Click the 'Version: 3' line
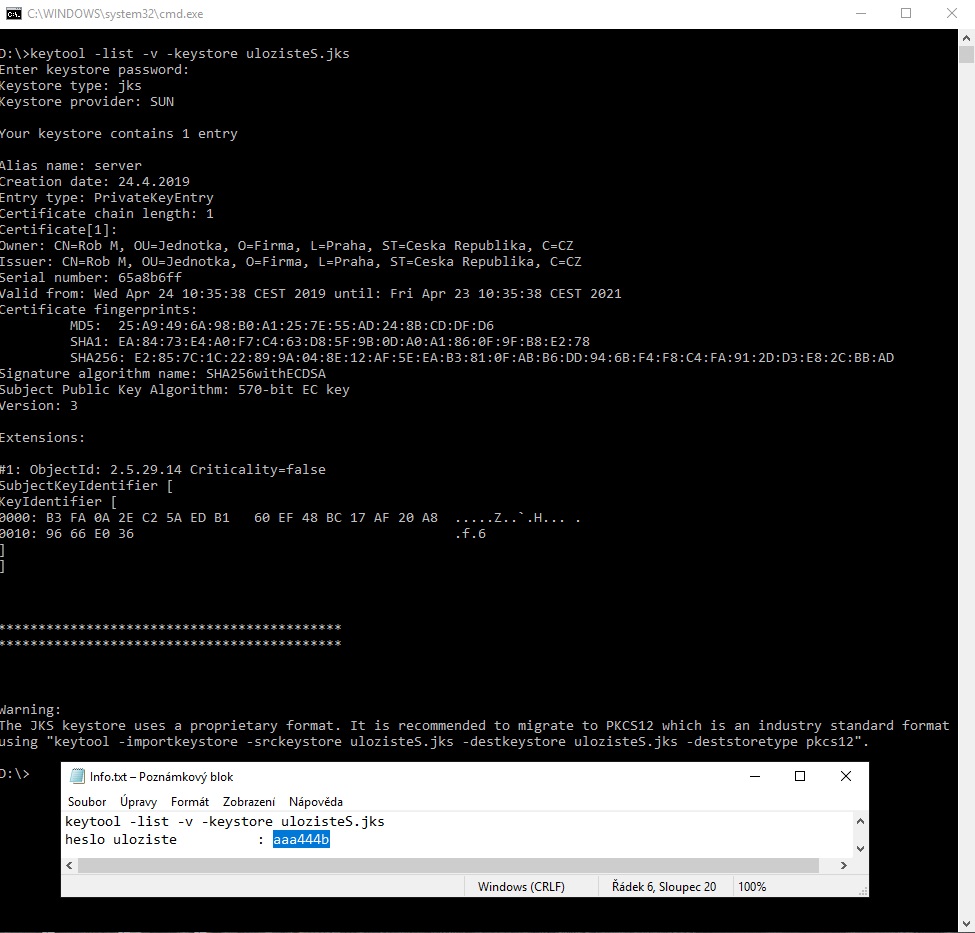Image resolution: width=975 pixels, height=933 pixels. [x=39, y=406]
